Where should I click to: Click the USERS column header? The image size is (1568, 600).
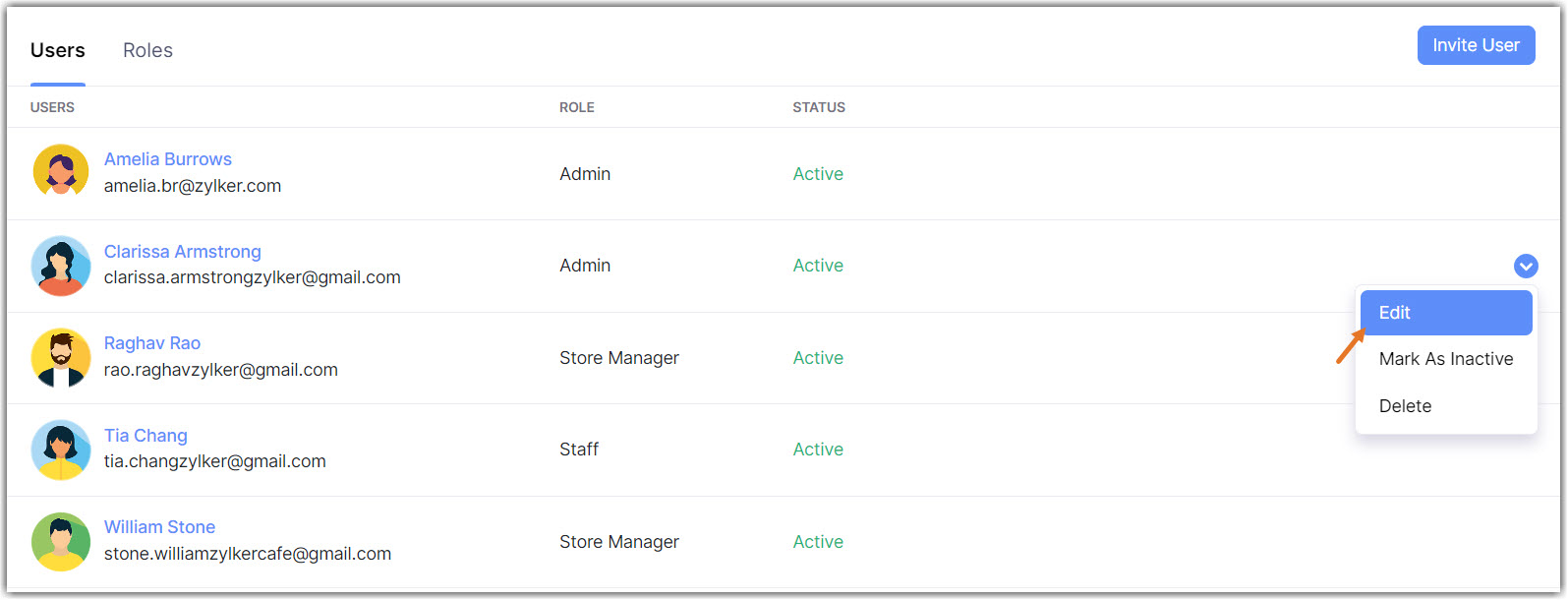point(52,107)
